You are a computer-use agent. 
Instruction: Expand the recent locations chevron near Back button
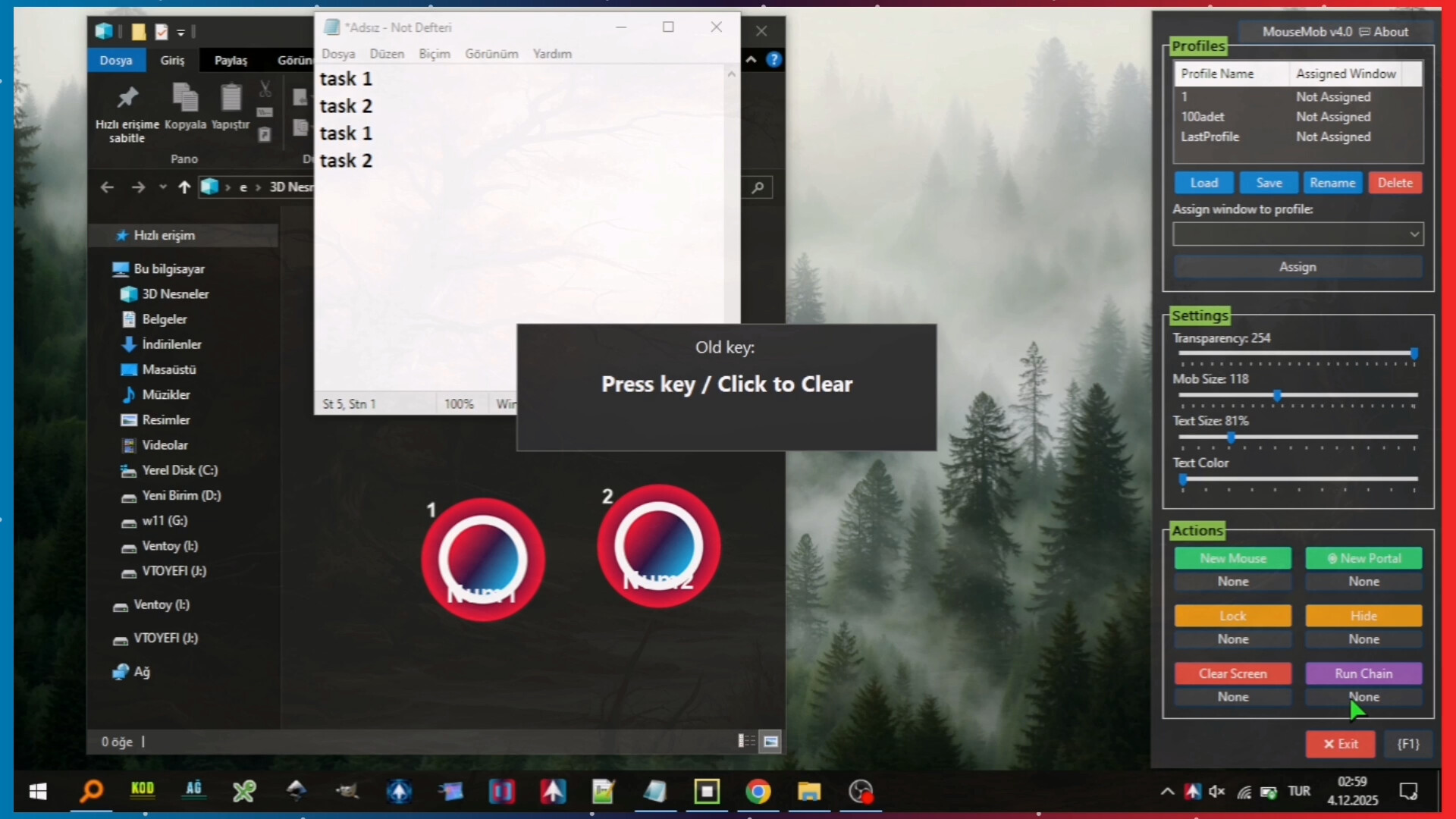coord(162,187)
